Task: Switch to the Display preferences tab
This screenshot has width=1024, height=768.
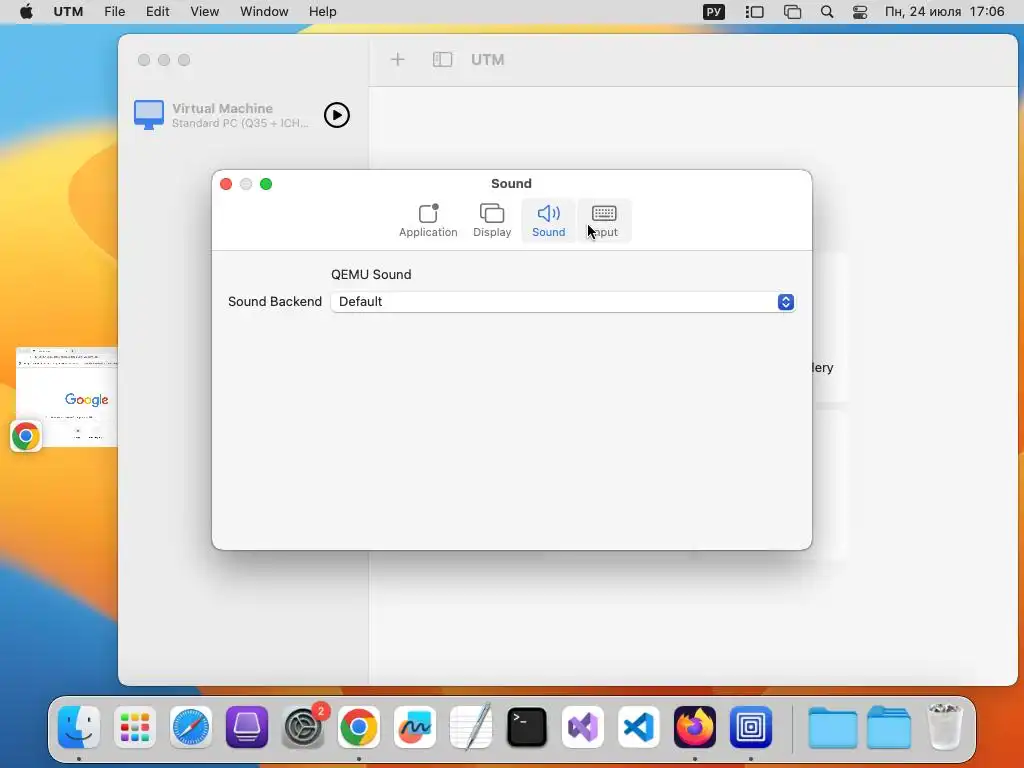Action: pyautogui.click(x=492, y=221)
